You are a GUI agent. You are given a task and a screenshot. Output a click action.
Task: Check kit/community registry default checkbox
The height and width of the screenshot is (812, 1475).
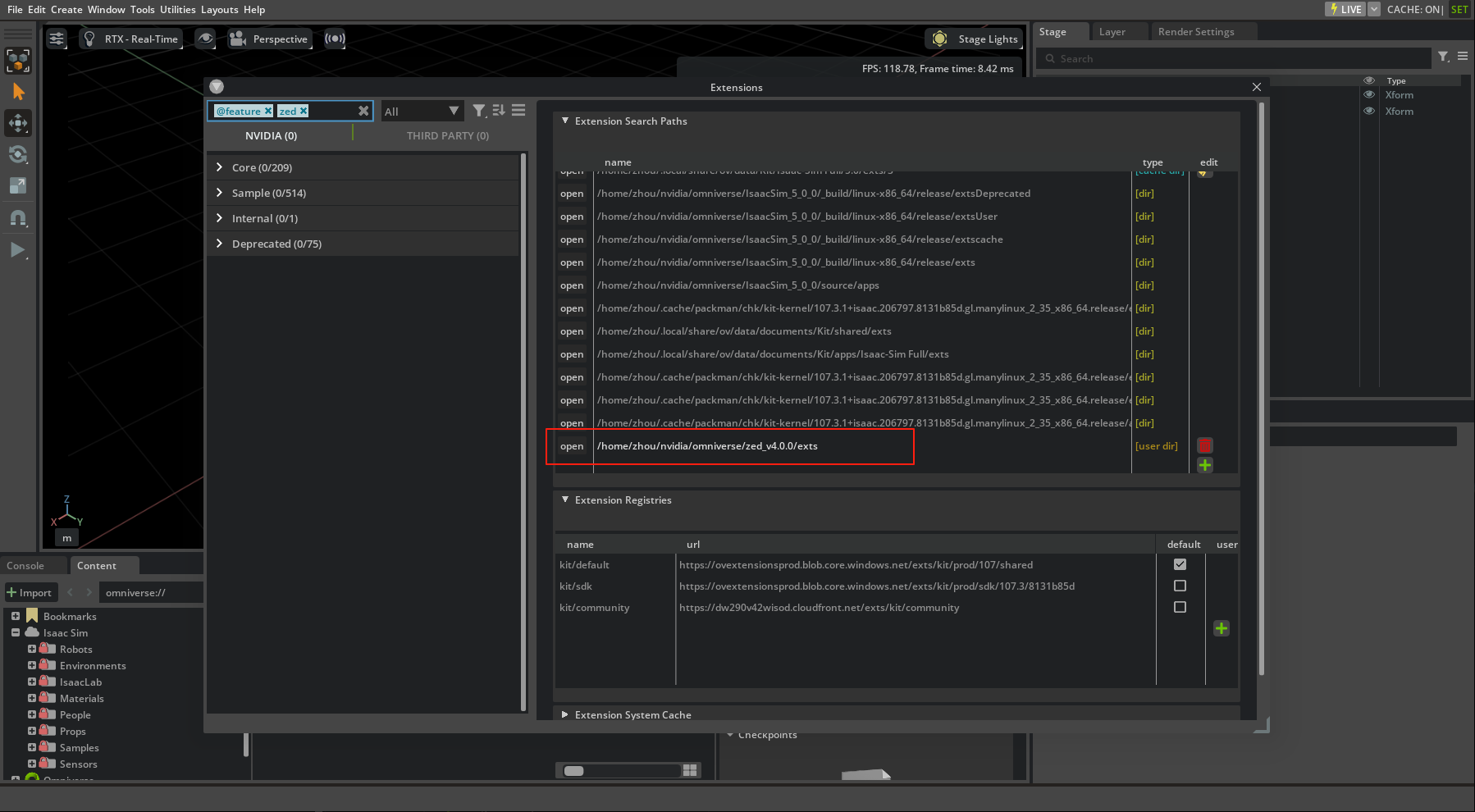pyautogui.click(x=1180, y=607)
